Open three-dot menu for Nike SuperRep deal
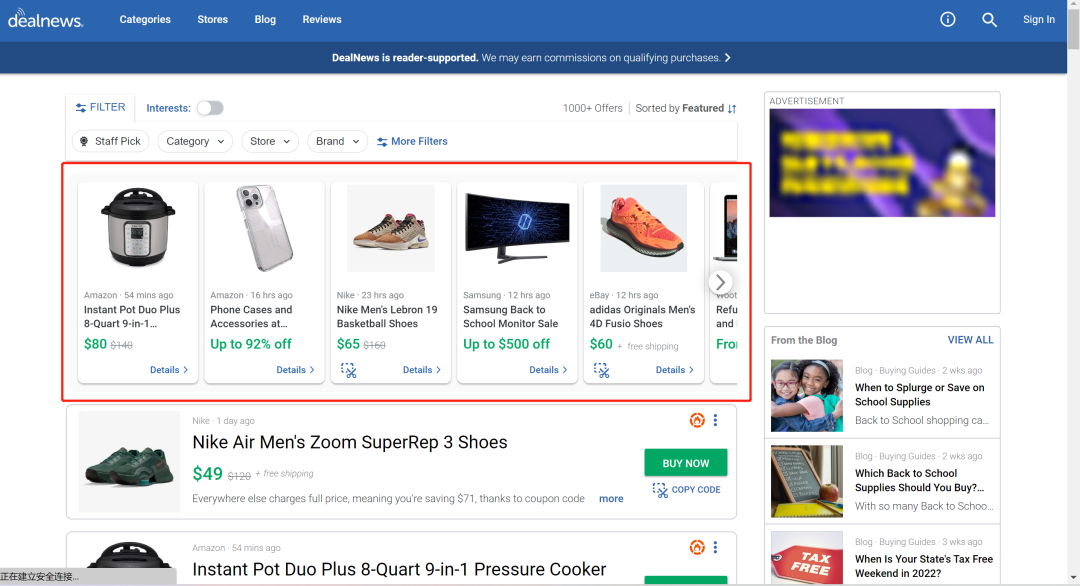 715,420
